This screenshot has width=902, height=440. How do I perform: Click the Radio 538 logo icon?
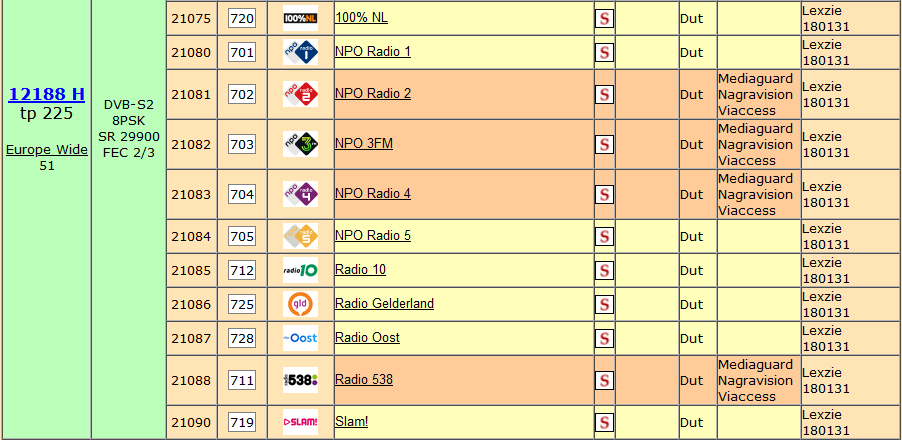point(300,380)
